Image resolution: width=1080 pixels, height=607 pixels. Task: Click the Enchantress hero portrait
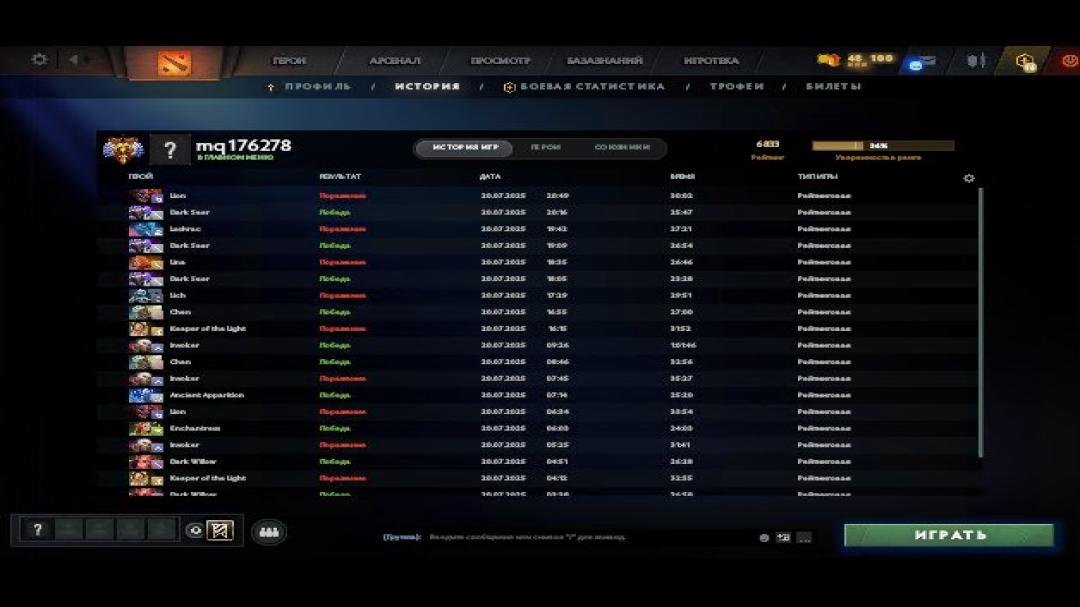tap(146, 428)
